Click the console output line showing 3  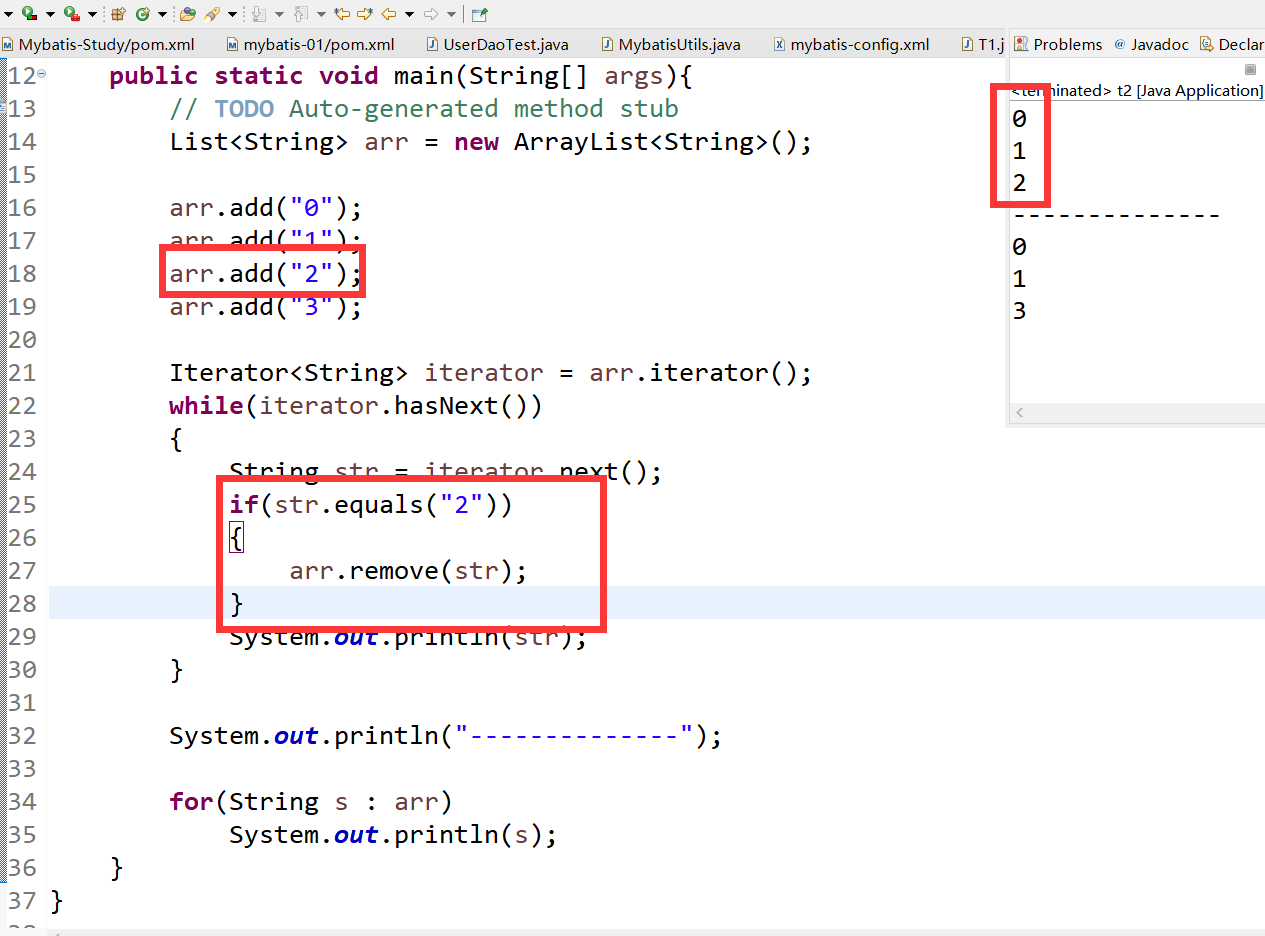click(x=1019, y=311)
